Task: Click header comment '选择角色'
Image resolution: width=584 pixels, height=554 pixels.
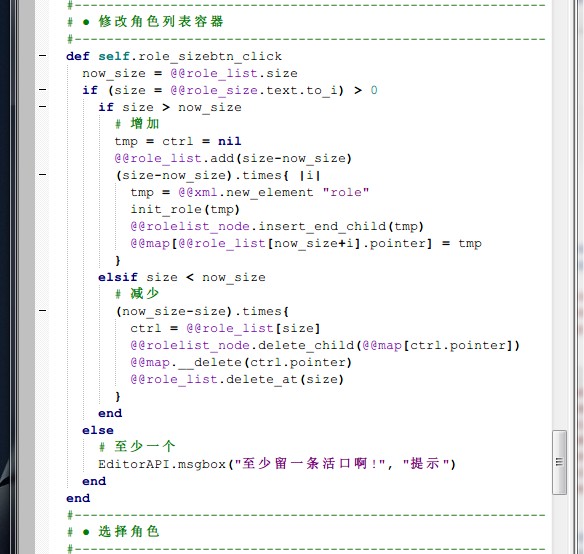Action: point(129,532)
